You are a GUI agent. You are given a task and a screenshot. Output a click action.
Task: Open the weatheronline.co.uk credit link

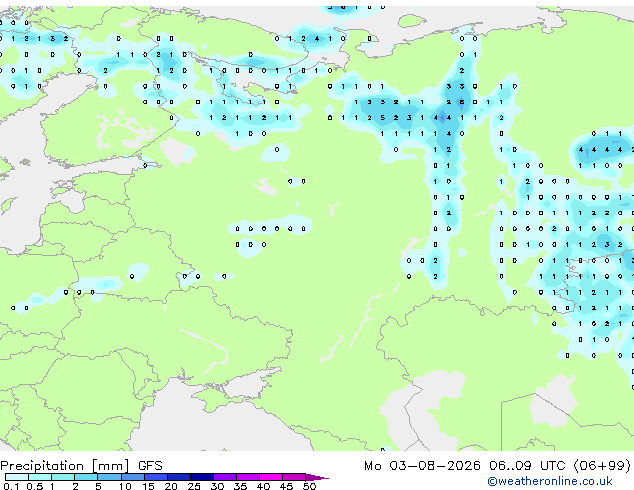click(550, 481)
